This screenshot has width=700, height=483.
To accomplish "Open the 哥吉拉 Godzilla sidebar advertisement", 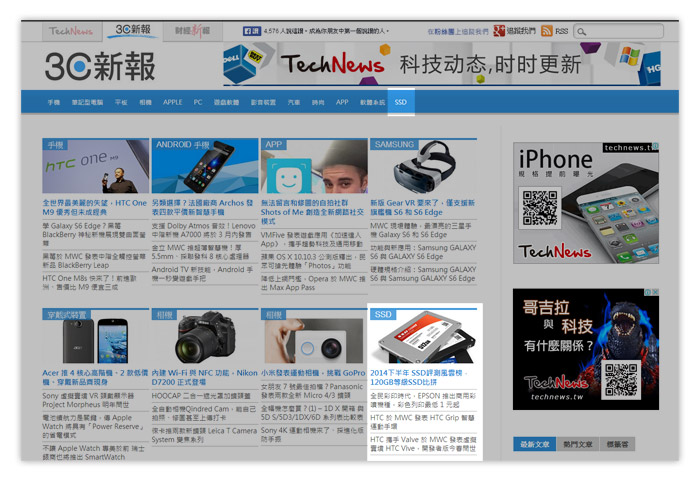I will pos(586,349).
